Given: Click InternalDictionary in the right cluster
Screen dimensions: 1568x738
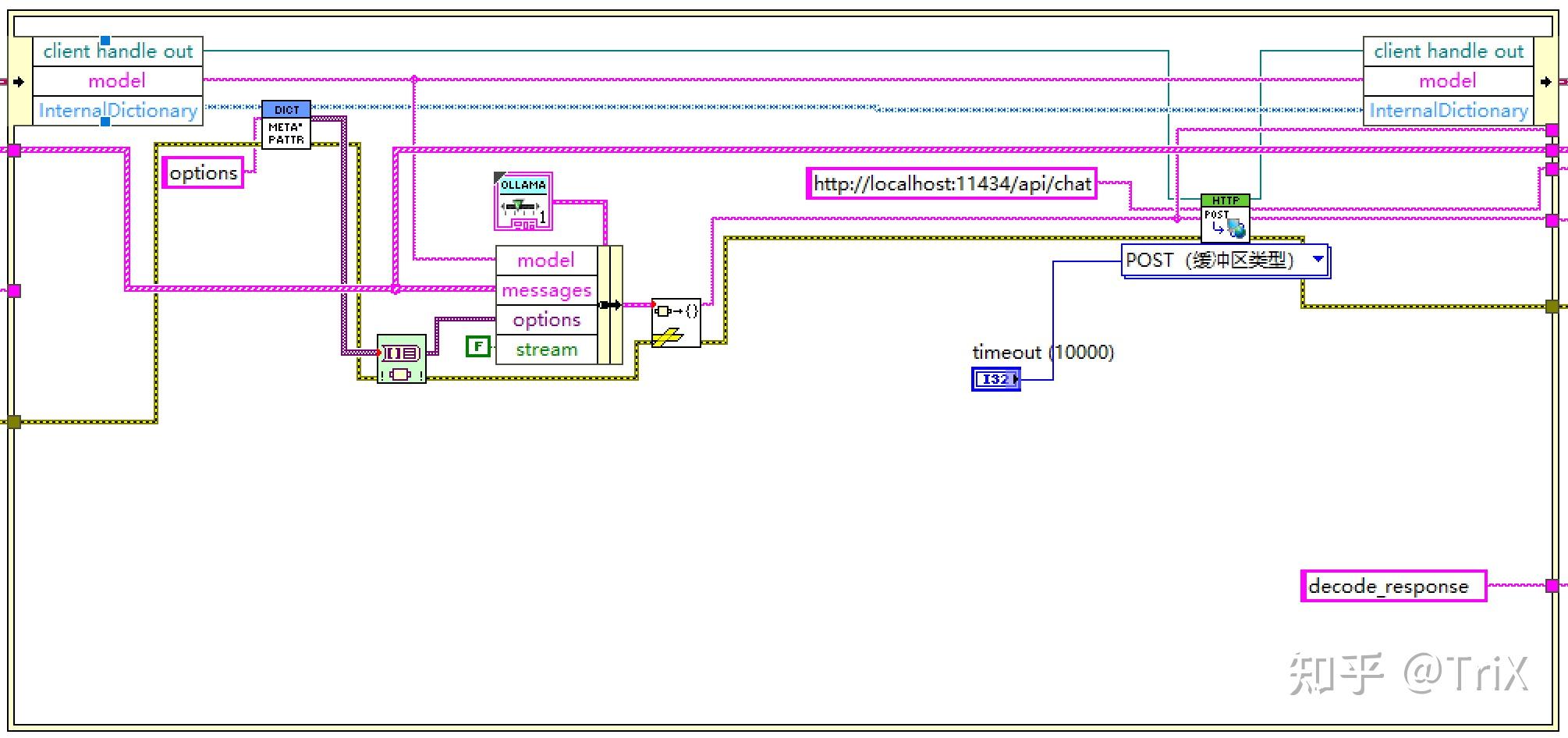Looking at the screenshot, I should click(1448, 110).
